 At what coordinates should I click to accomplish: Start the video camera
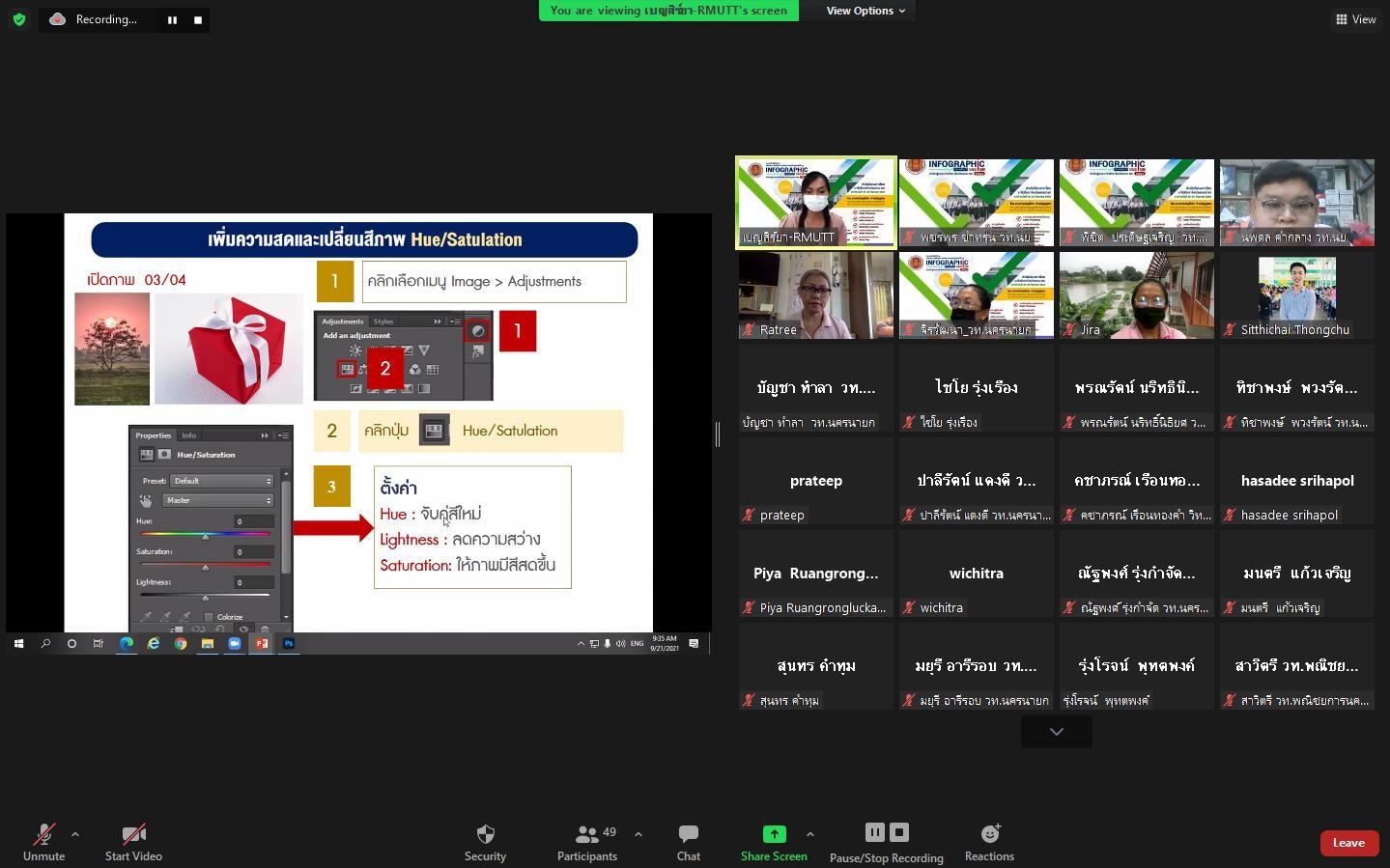coord(133,842)
